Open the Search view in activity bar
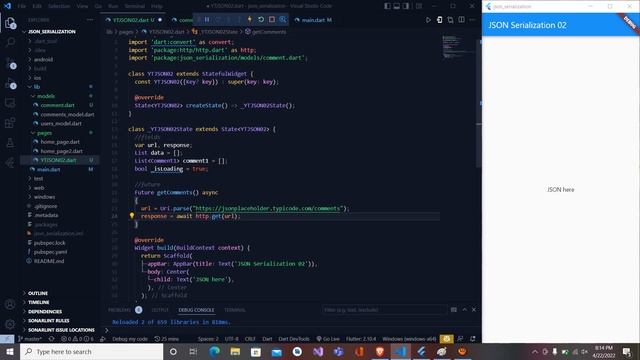 click(x=10, y=42)
